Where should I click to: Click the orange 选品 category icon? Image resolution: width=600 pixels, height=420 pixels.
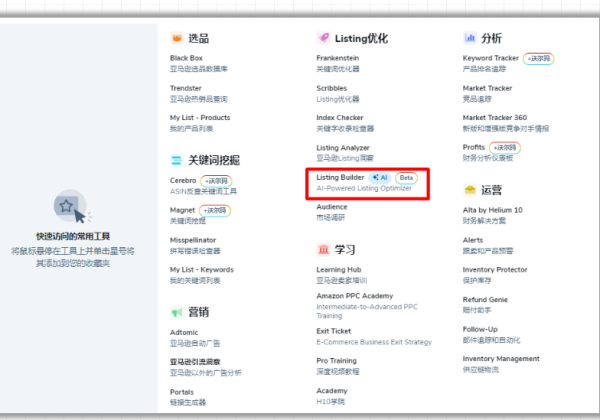pyautogui.click(x=177, y=38)
